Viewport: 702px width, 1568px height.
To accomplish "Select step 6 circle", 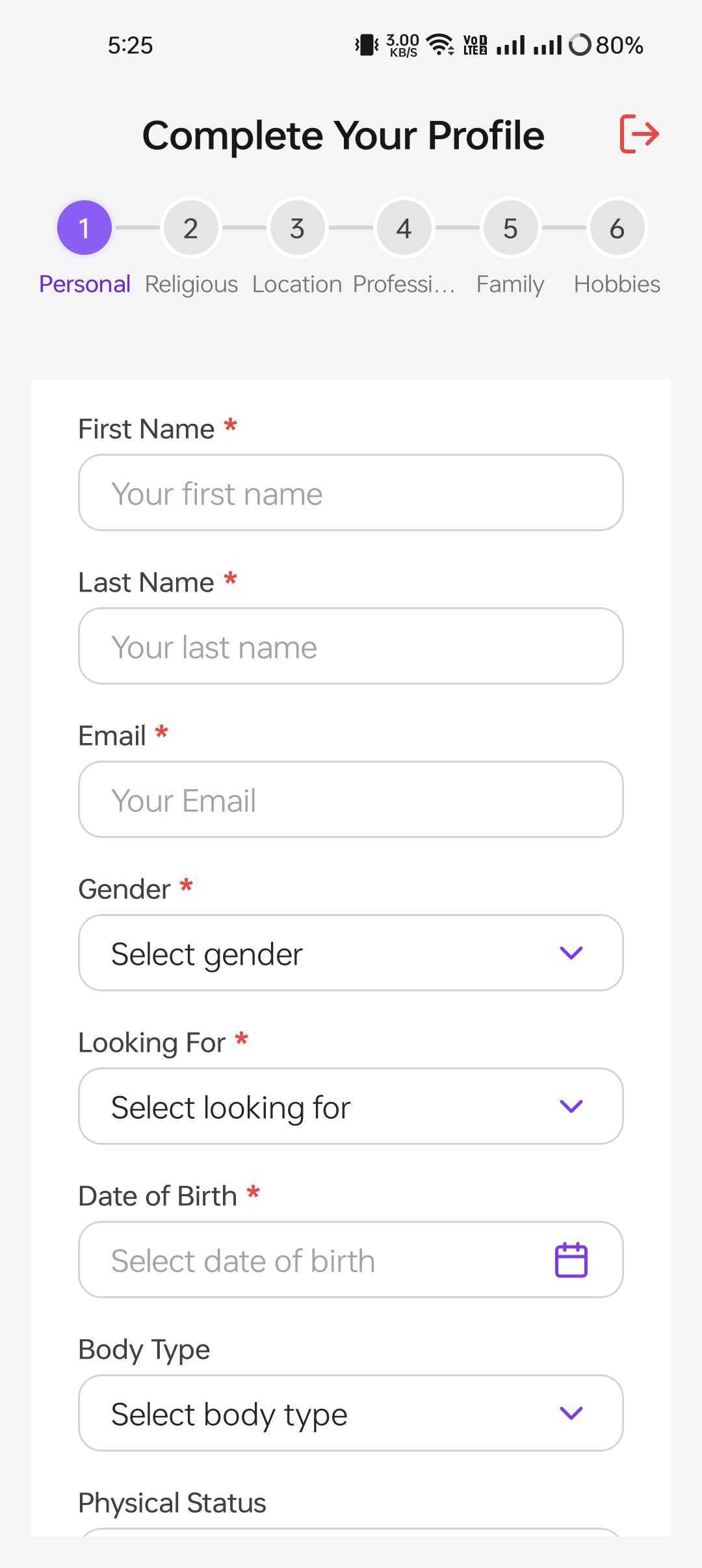I will (x=617, y=228).
